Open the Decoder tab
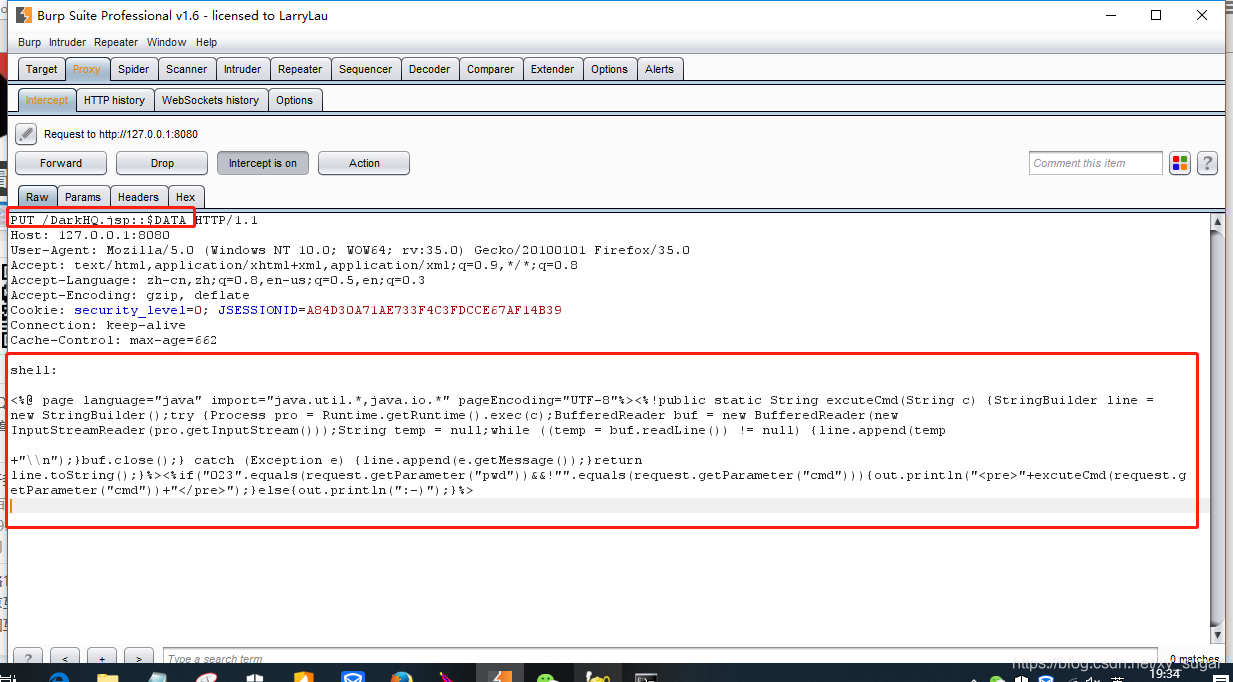This screenshot has width=1233, height=682. pos(430,69)
